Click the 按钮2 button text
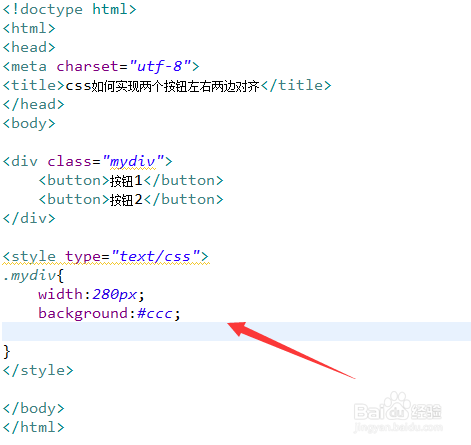The image size is (471, 445). click(x=126, y=200)
